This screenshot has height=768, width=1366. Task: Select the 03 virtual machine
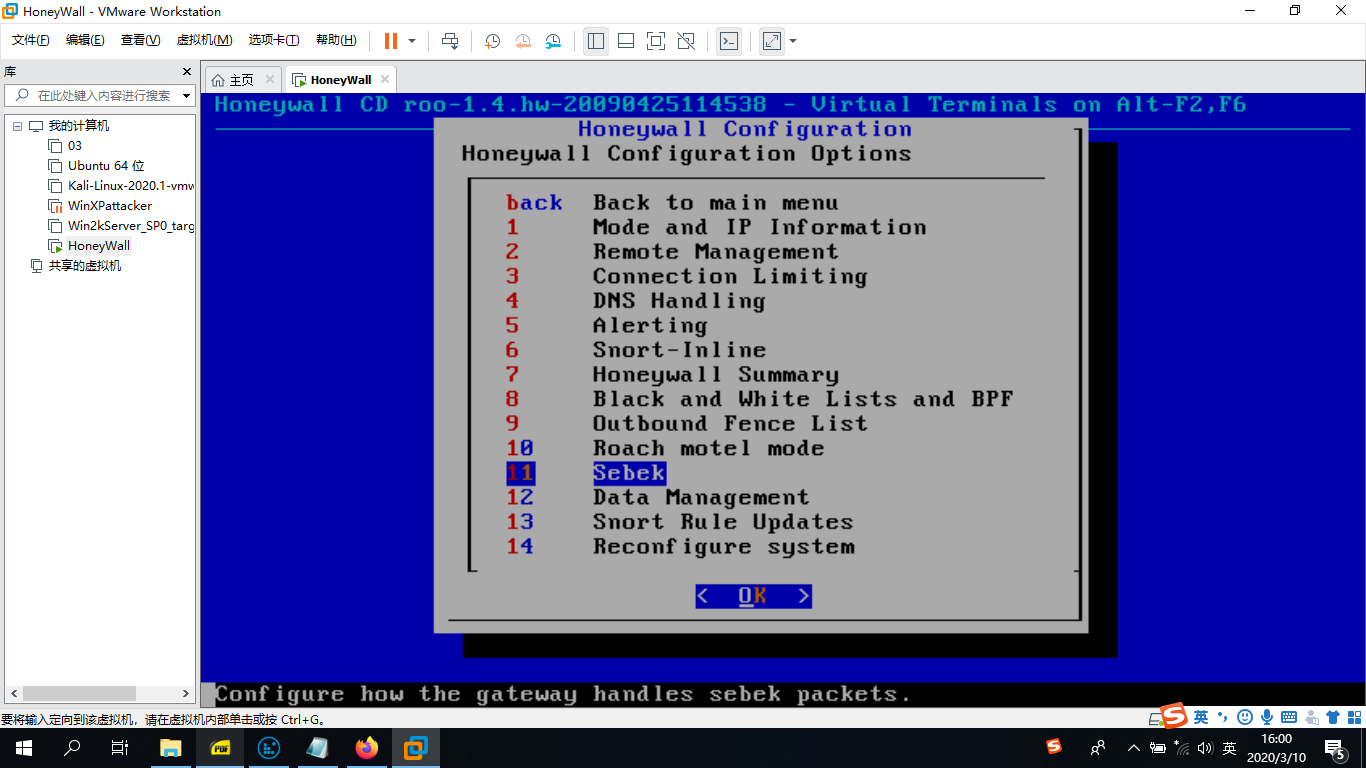(75, 146)
